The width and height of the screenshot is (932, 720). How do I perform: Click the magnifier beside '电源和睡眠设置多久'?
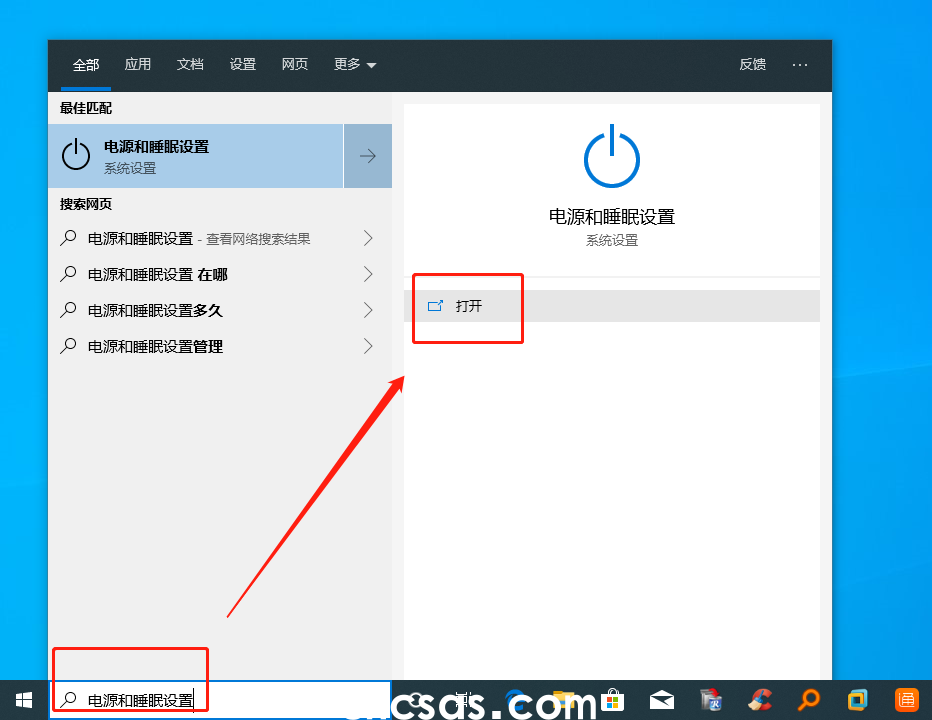[x=68, y=310]
